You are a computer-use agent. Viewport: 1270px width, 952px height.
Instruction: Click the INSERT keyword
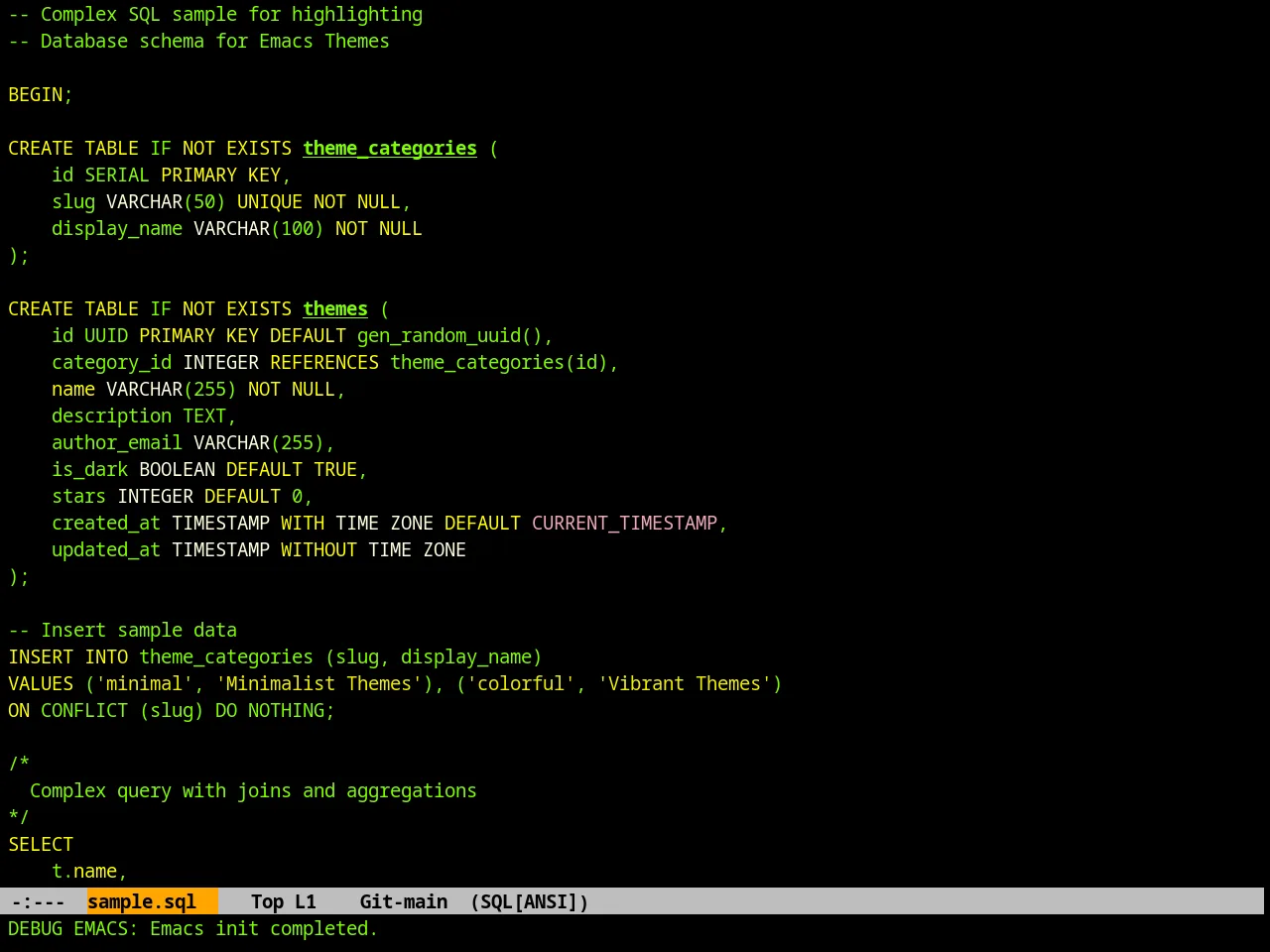41,656
